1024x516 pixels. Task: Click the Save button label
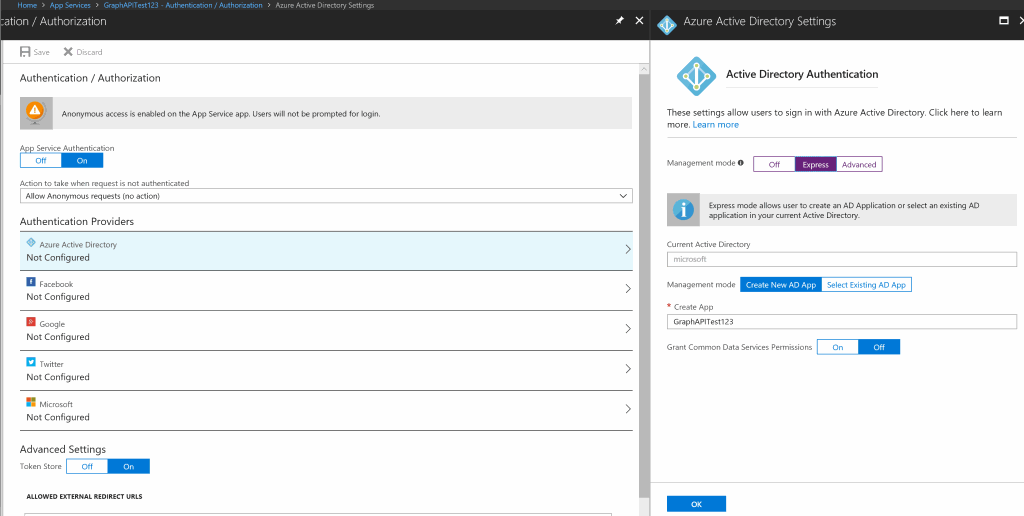pyautogui.click(x=41, y=52)
